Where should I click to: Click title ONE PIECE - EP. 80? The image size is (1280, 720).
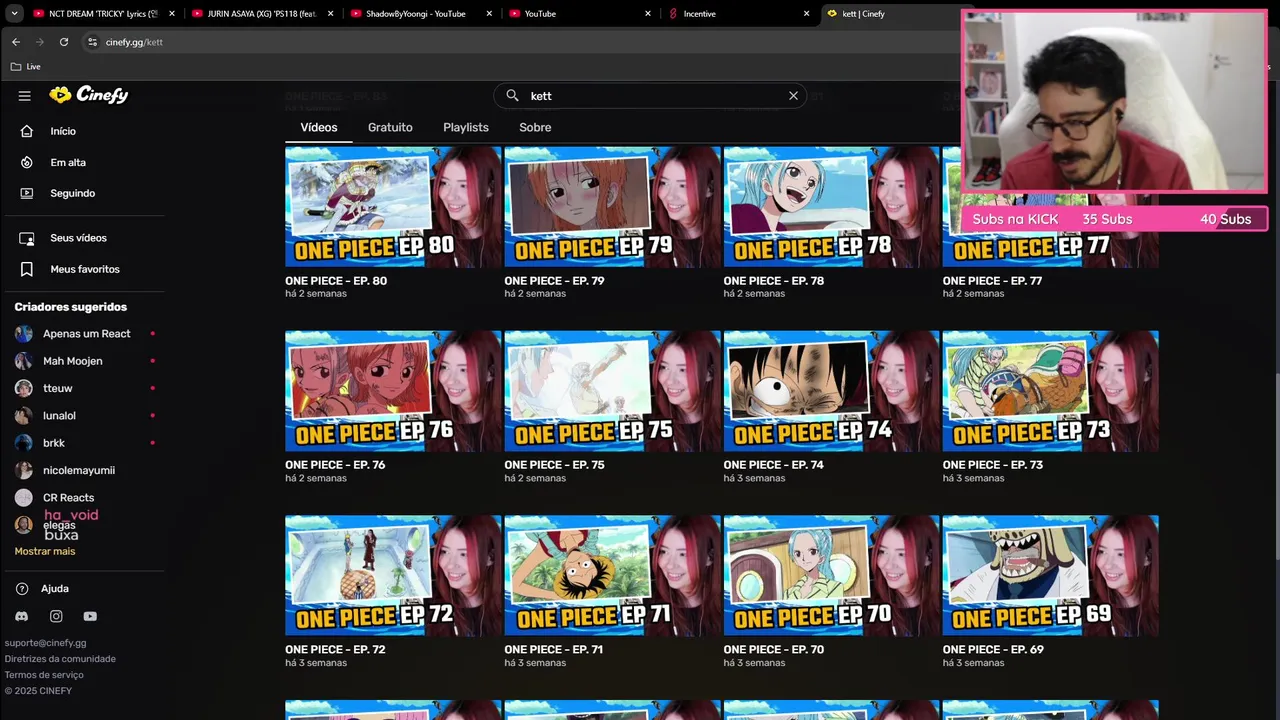point(336,281)
